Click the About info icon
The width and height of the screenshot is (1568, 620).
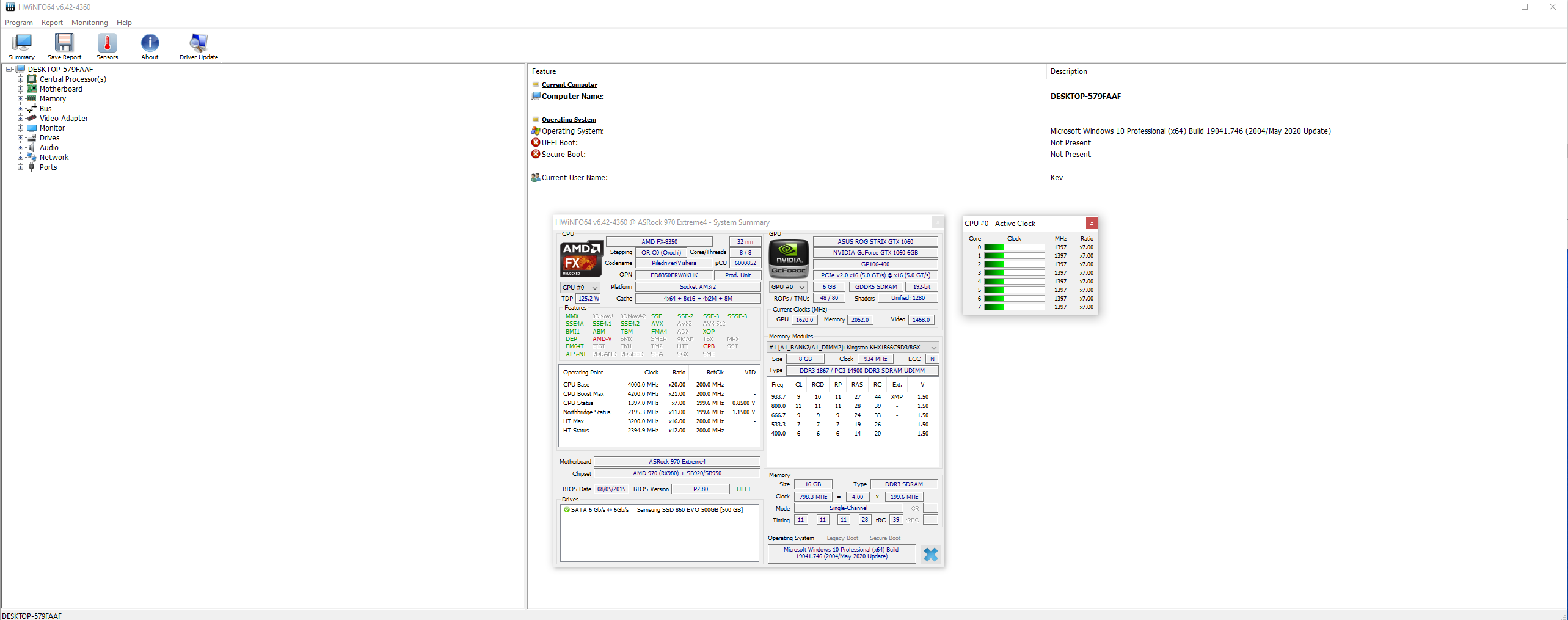[150, 42]
